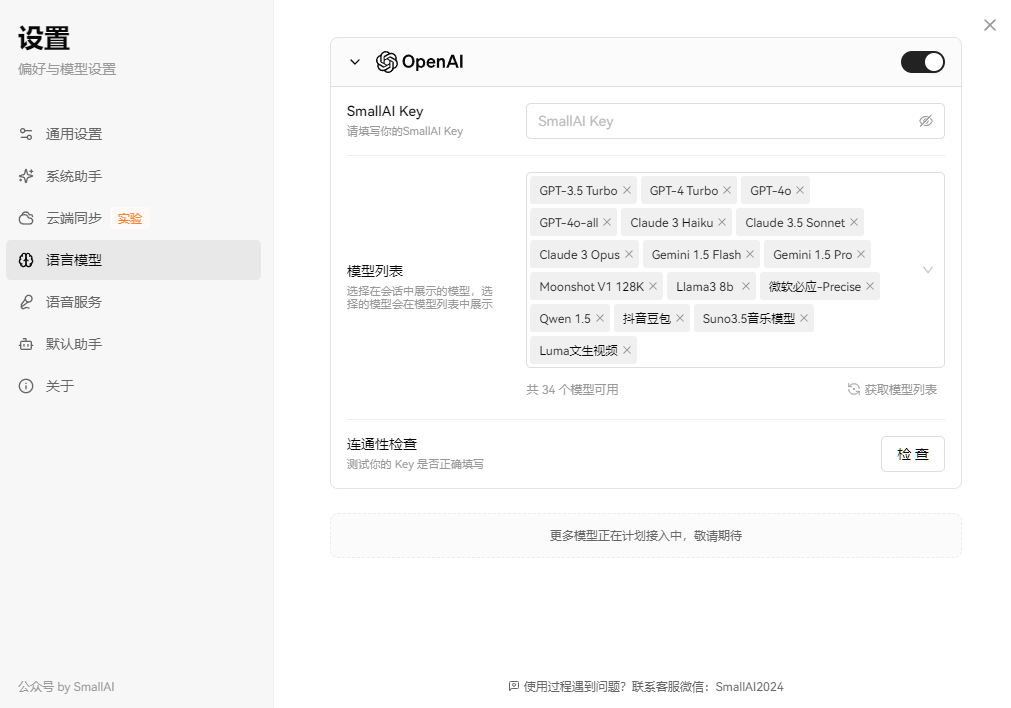The height and width of the screenshot is (708, 1011).
Task: Click the Voice Service (语音服务) microphone icon
Action: [26, 302]
